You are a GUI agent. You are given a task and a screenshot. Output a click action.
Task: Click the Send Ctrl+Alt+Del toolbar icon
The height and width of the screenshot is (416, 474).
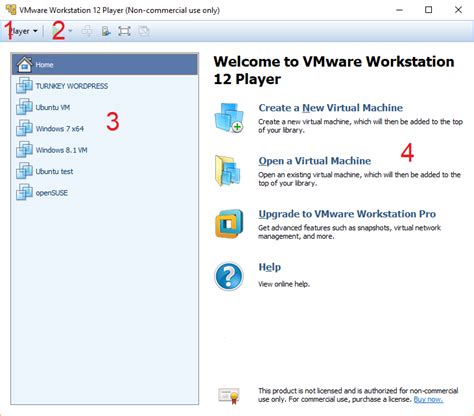(87, 31)
